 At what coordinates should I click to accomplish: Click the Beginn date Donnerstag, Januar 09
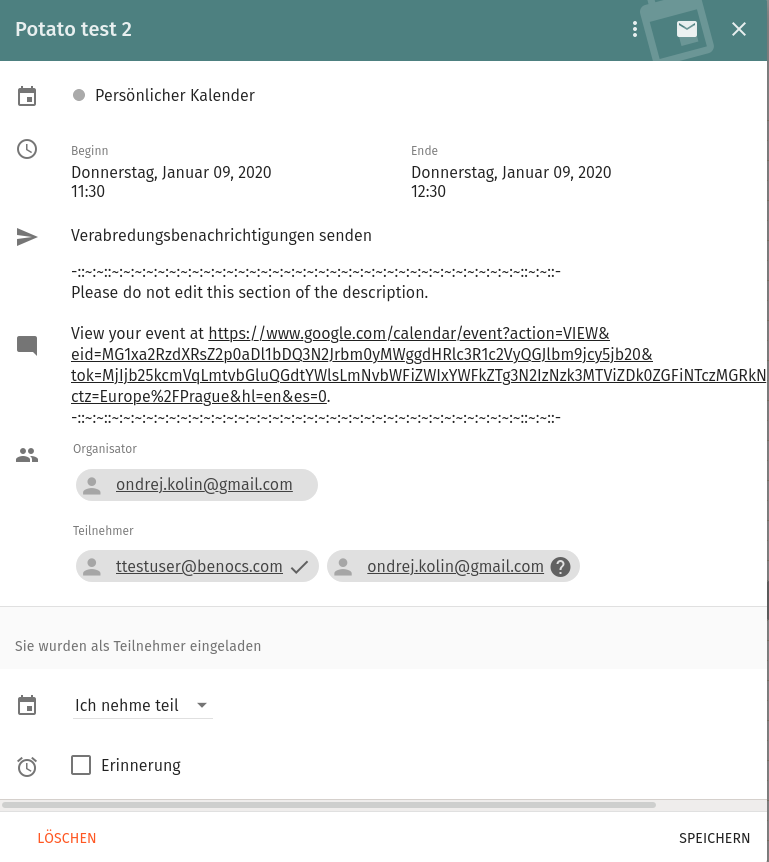coord(171,172)
